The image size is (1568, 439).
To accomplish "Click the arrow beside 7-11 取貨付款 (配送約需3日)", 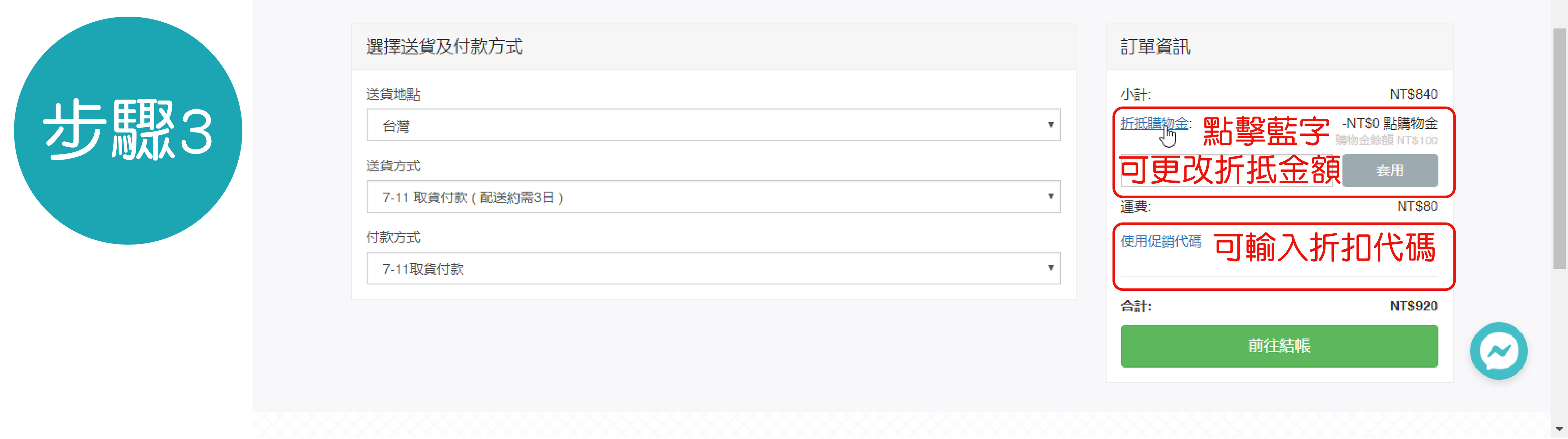I will tap(1050, 196).
